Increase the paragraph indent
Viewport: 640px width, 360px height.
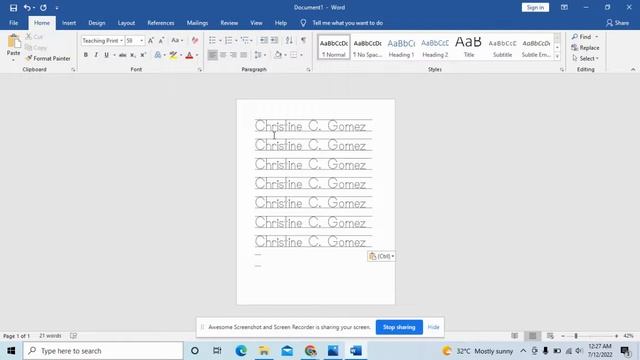[x=274, y=40]
